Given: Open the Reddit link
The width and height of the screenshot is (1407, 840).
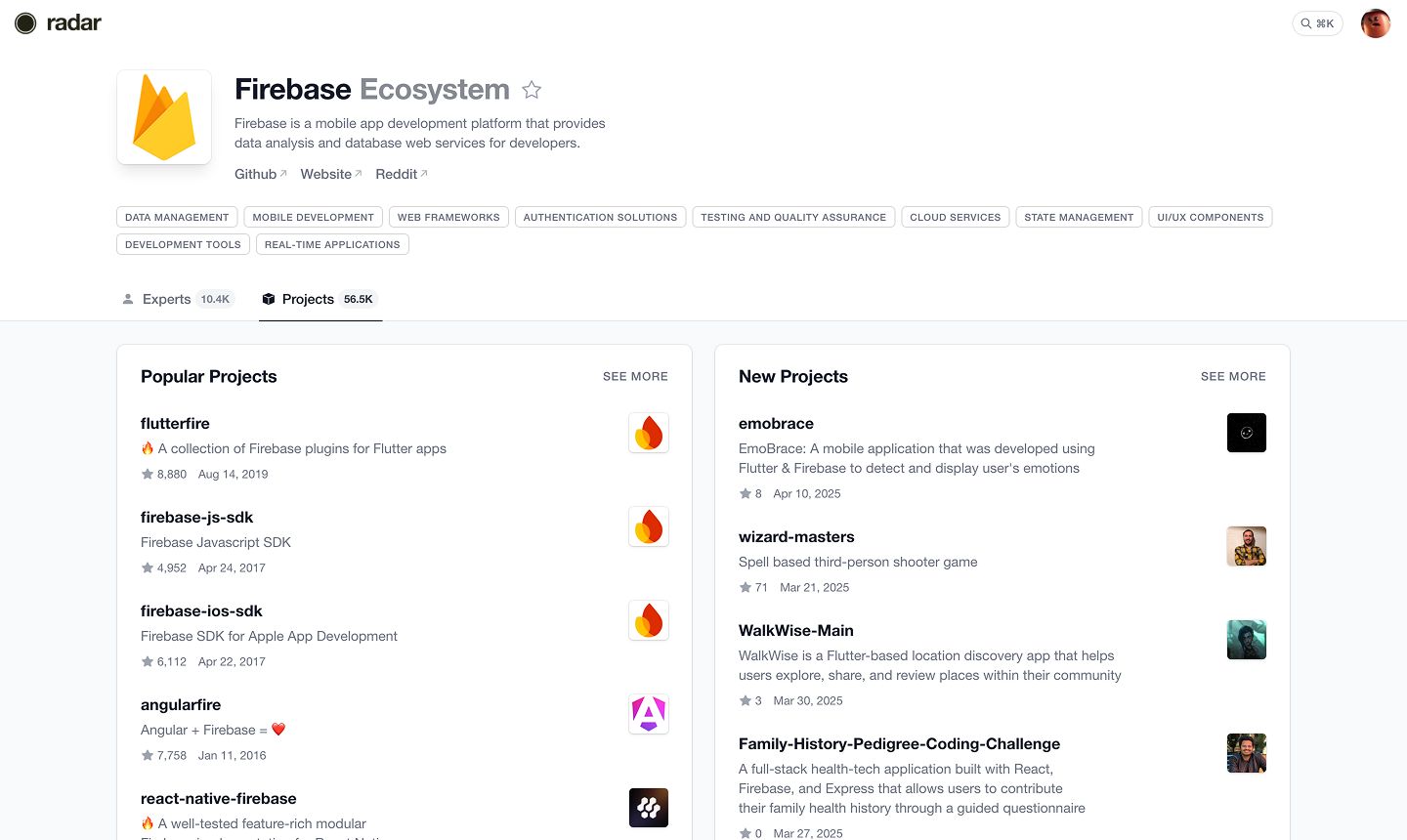Looking at the screenshot, I should tap(402, 174).
